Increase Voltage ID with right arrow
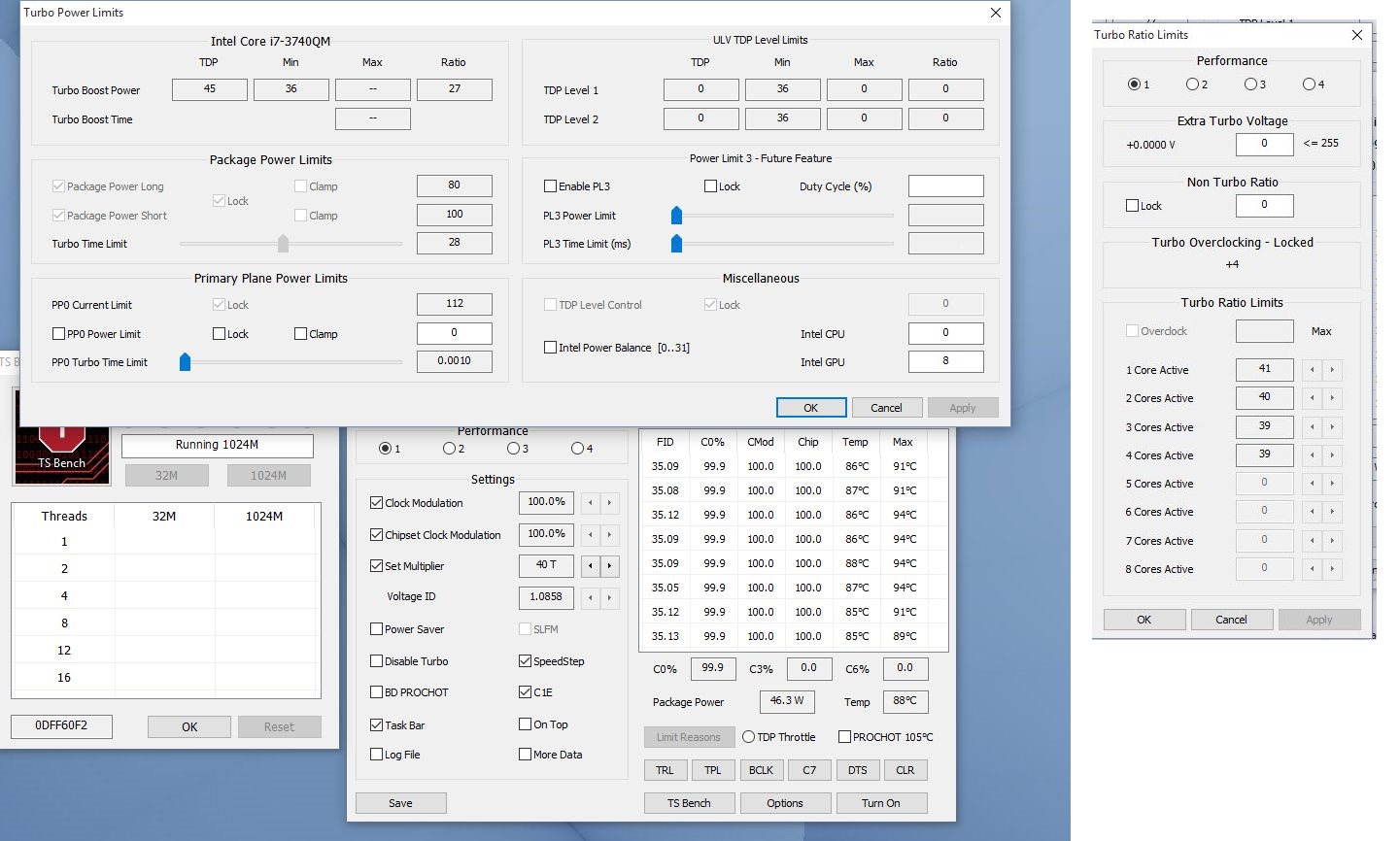1400x841 pixels. (x=609, y=597)
